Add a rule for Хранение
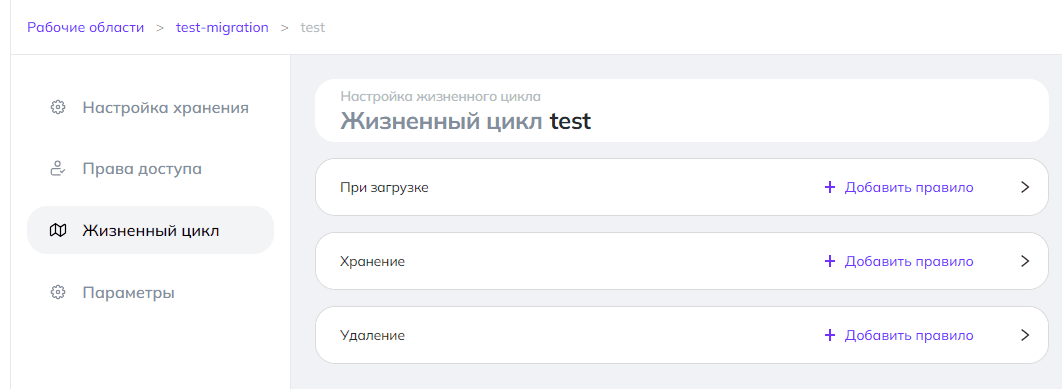Viewport: 1062px width, 389px height. [x=899, y=261]
